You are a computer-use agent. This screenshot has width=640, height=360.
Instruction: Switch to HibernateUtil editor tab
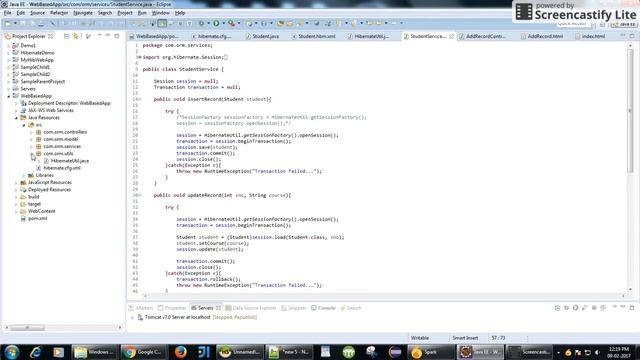(x=369, y=36)
